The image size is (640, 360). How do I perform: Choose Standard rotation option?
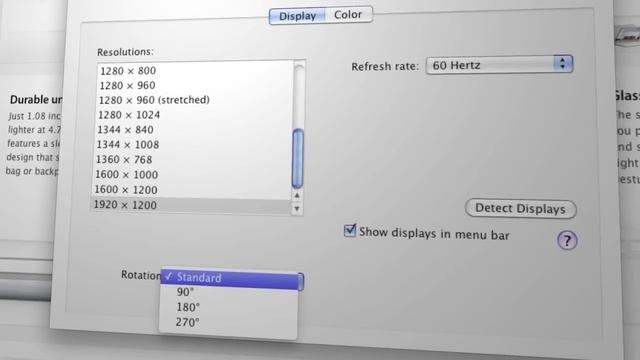229,278
